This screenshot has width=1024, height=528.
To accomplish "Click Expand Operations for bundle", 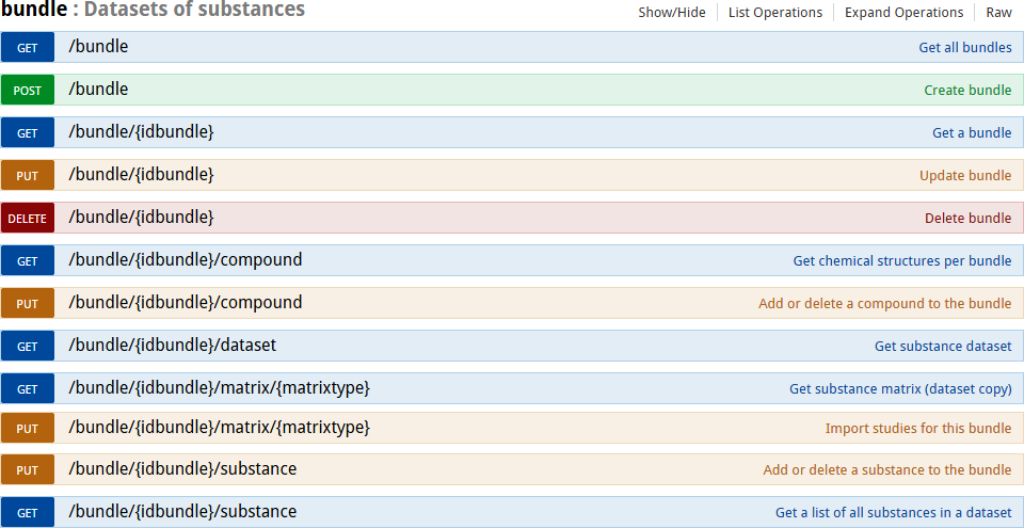I will [x=903, y=13].
